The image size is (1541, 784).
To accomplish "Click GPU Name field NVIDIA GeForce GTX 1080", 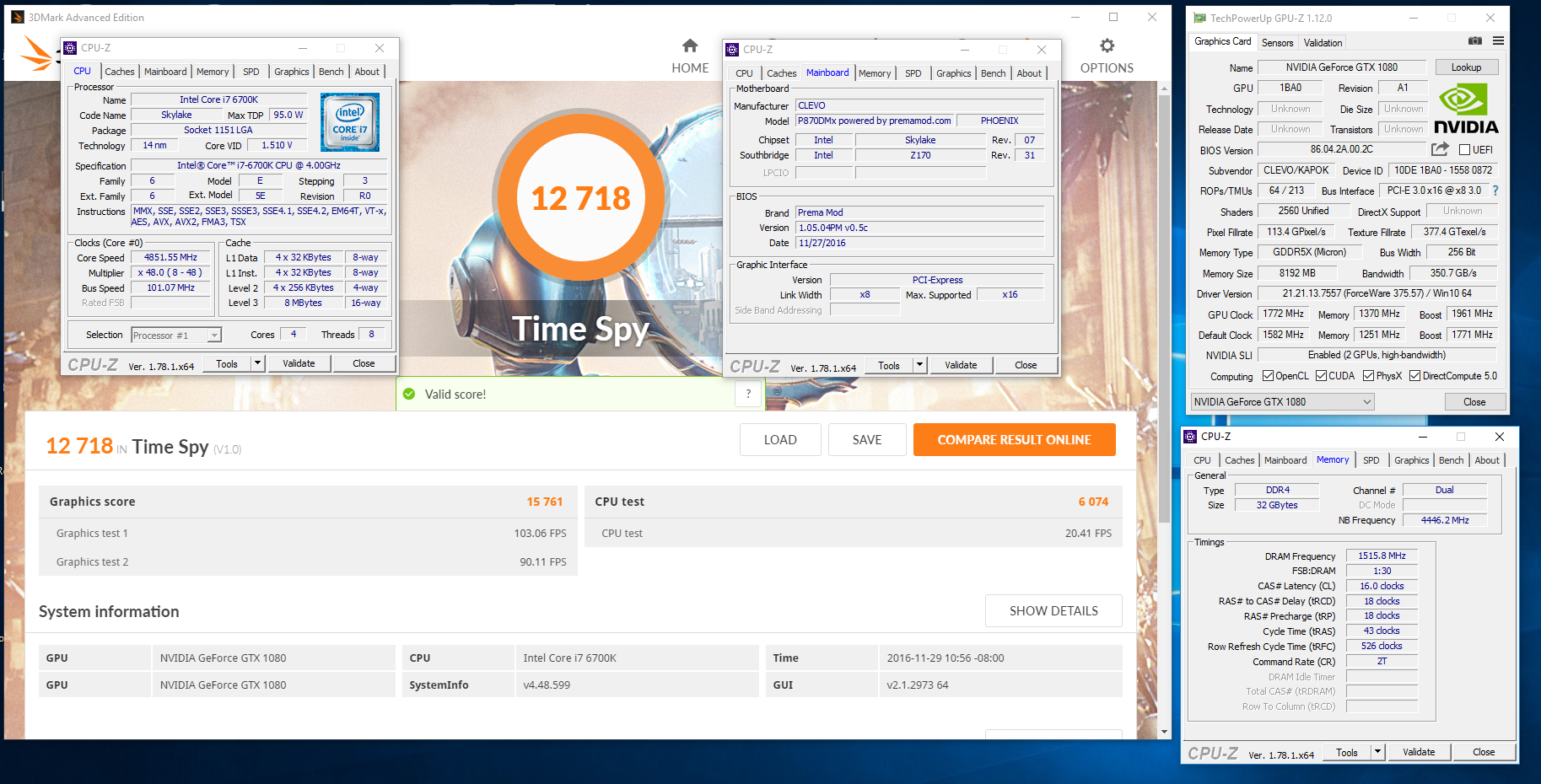I will pyautogui.click(x=1341, y=67).
